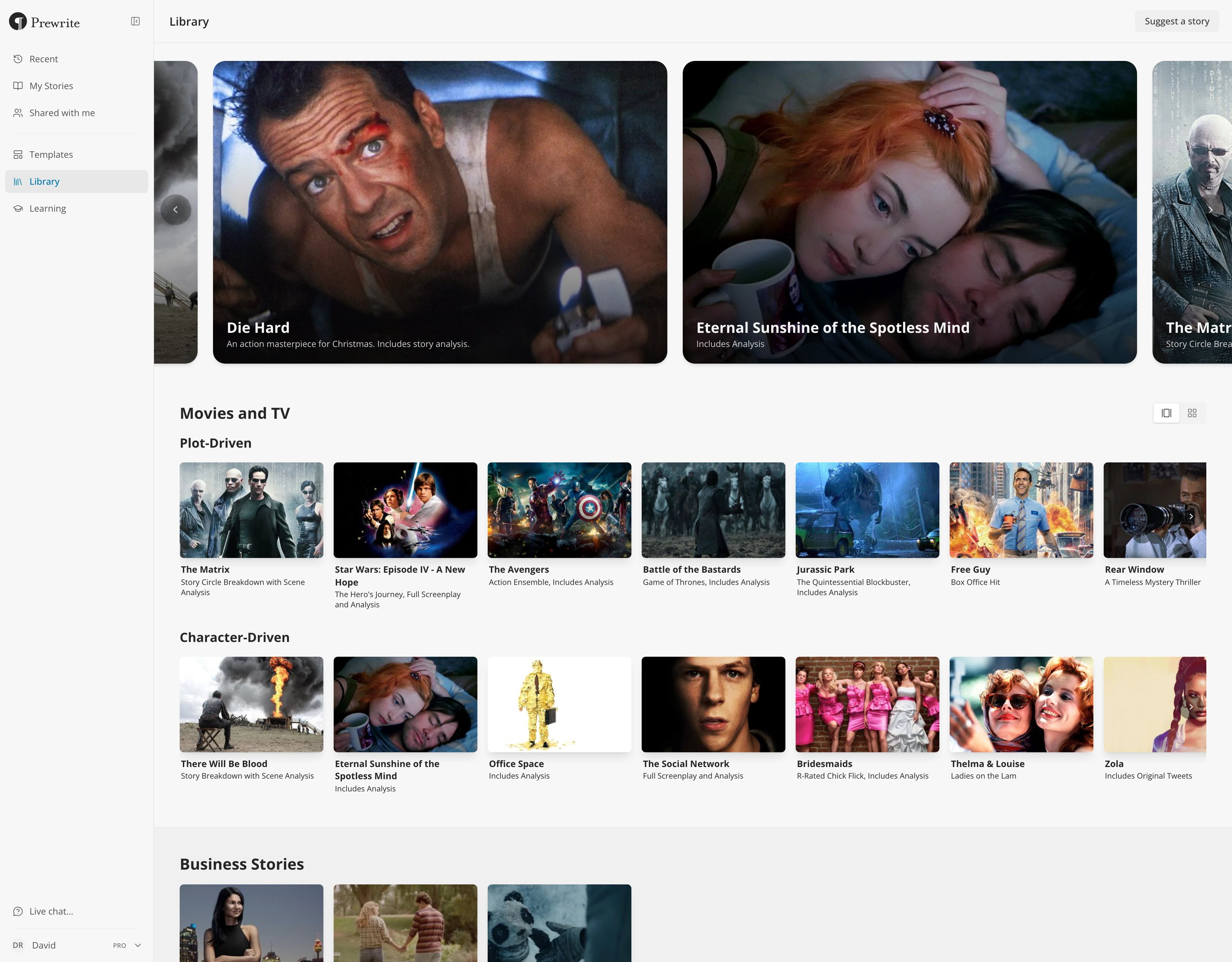Switch to grid view layout
Viewport: 1232px width, 962px height.
pos(1192,413)
